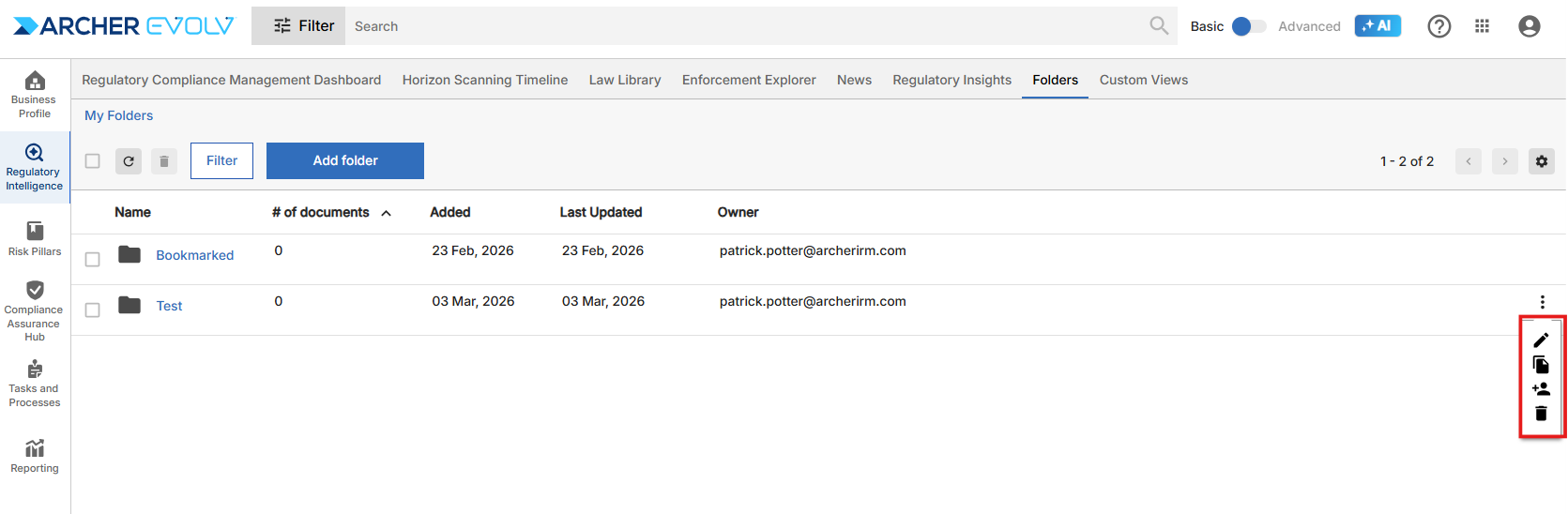Open the Risk Pillars sidebar section
Screen dimensions: 1568x514
(35, 238)
